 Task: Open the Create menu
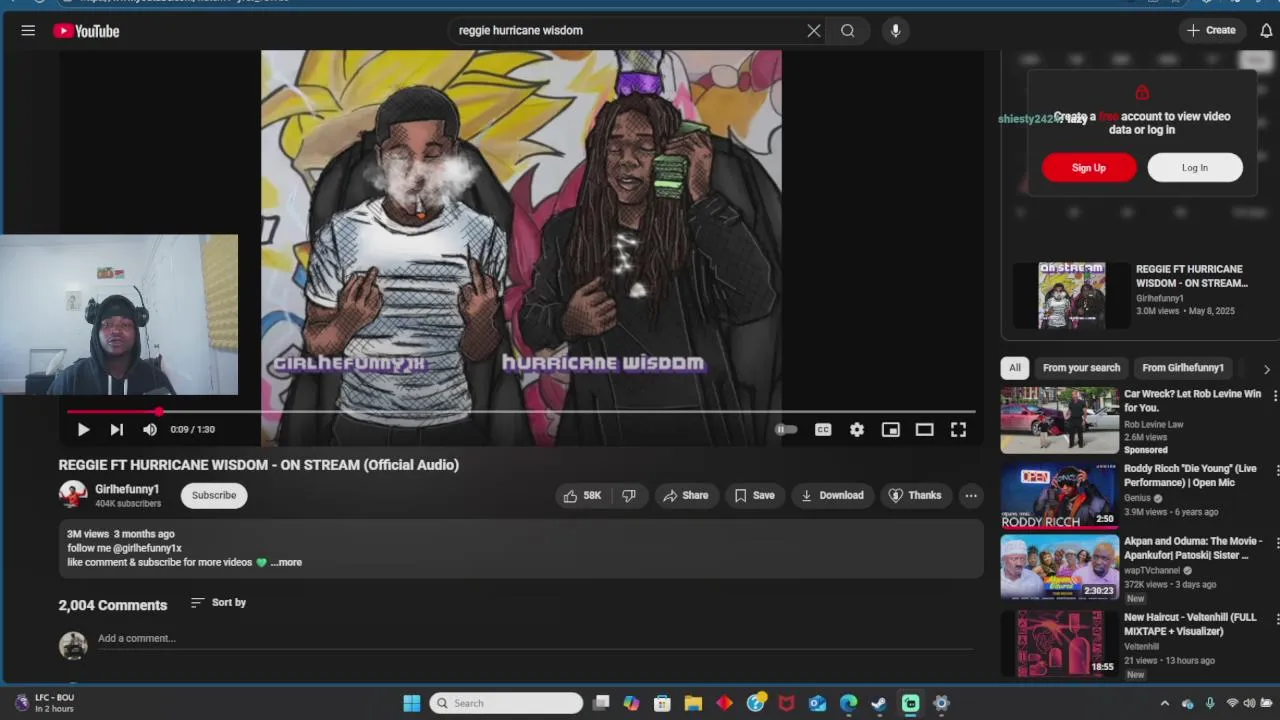click(x=1212, y=31)
